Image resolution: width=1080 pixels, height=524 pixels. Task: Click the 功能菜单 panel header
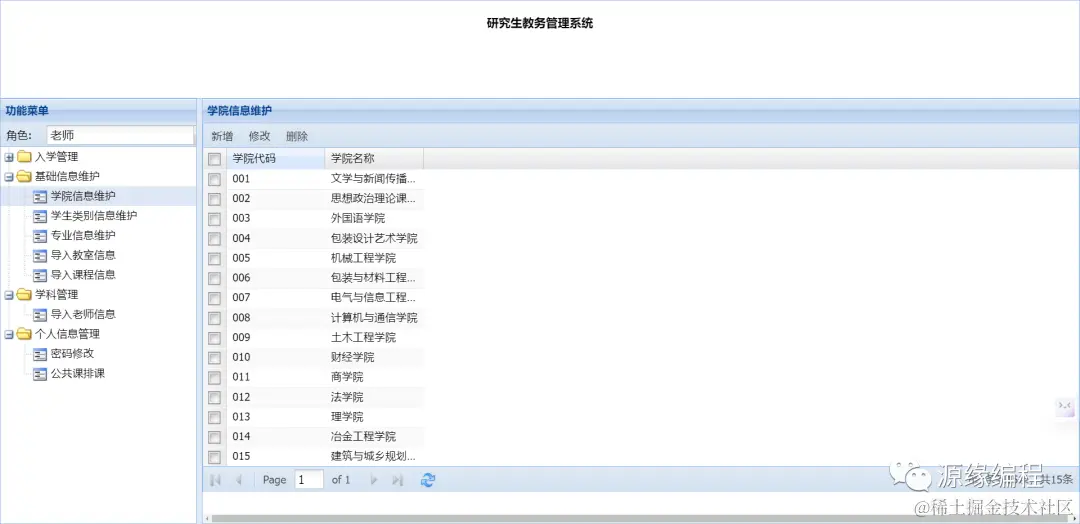pyautogui.click(x=98, y=111)
